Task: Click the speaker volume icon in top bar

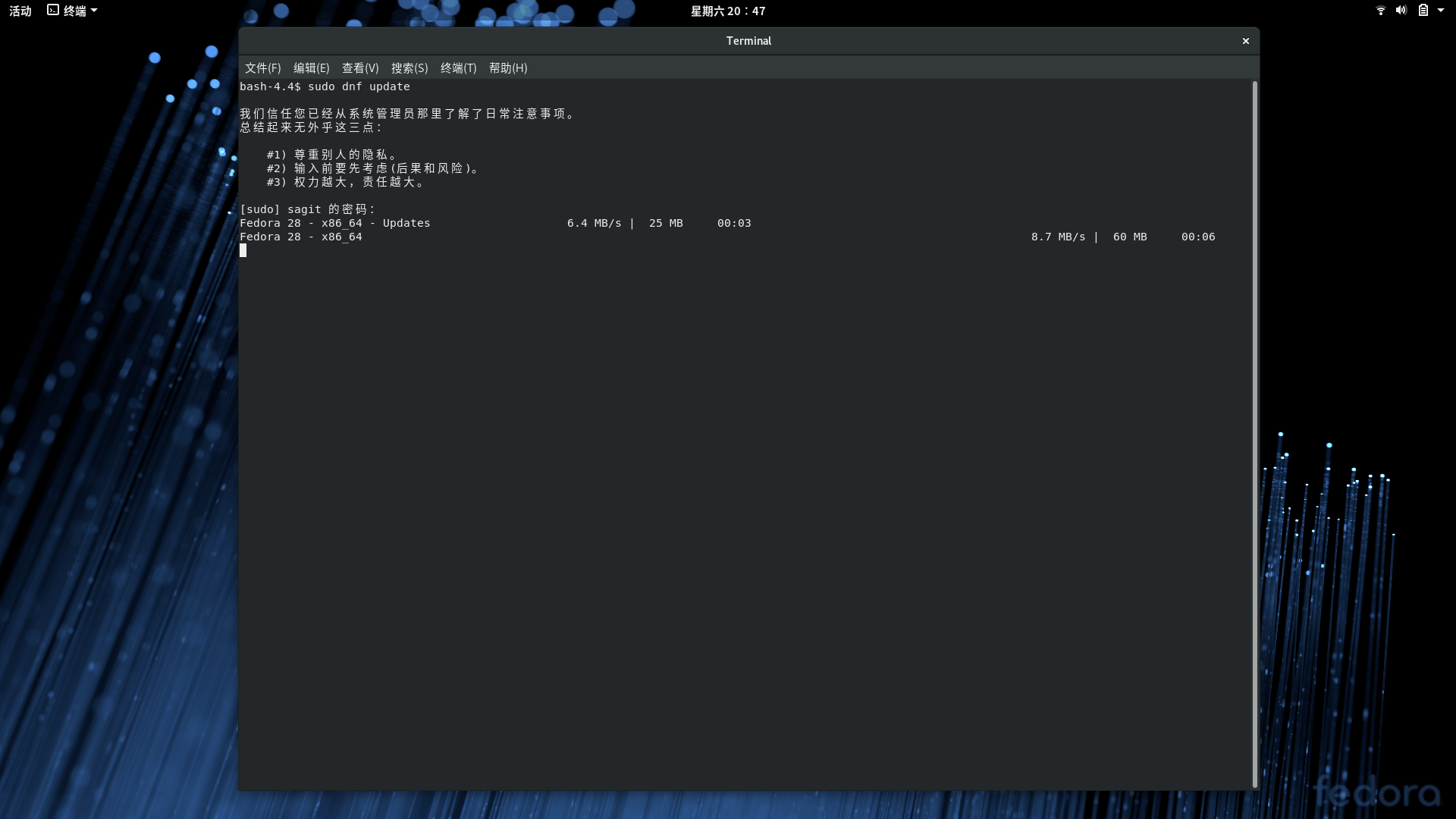Action: pos(1401,11)
